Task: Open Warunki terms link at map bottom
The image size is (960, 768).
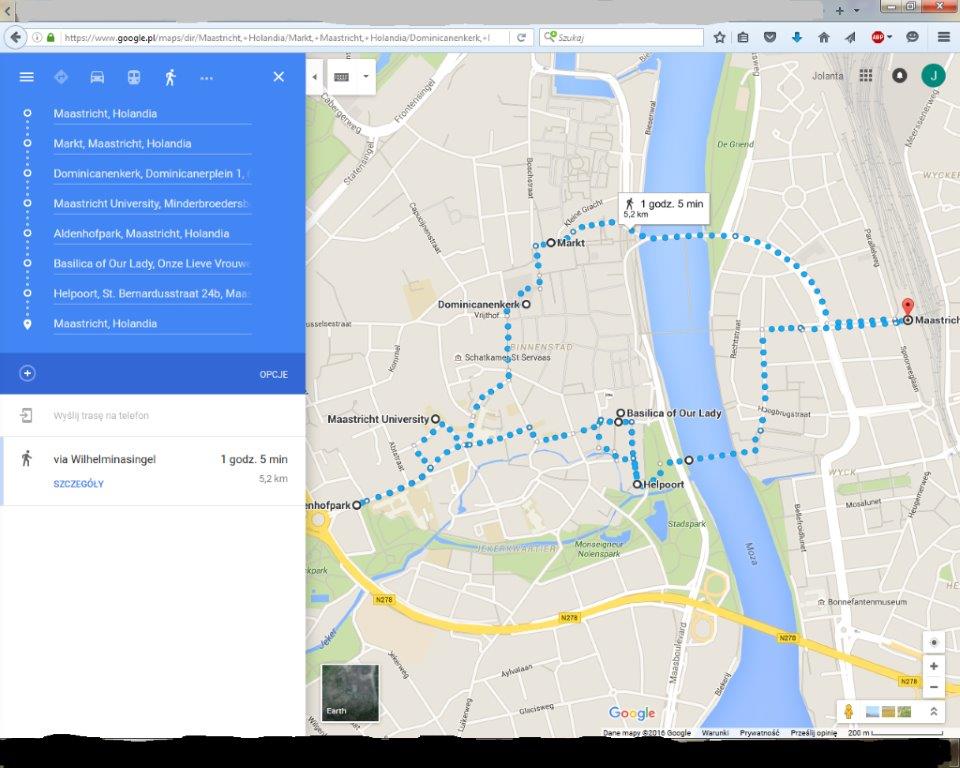Action: (714, 732)
